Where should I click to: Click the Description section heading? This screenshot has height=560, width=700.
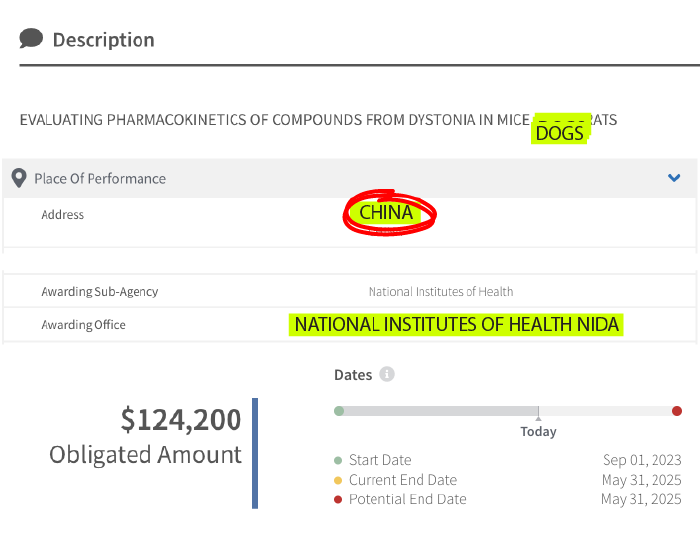click(x=103, y=40)
